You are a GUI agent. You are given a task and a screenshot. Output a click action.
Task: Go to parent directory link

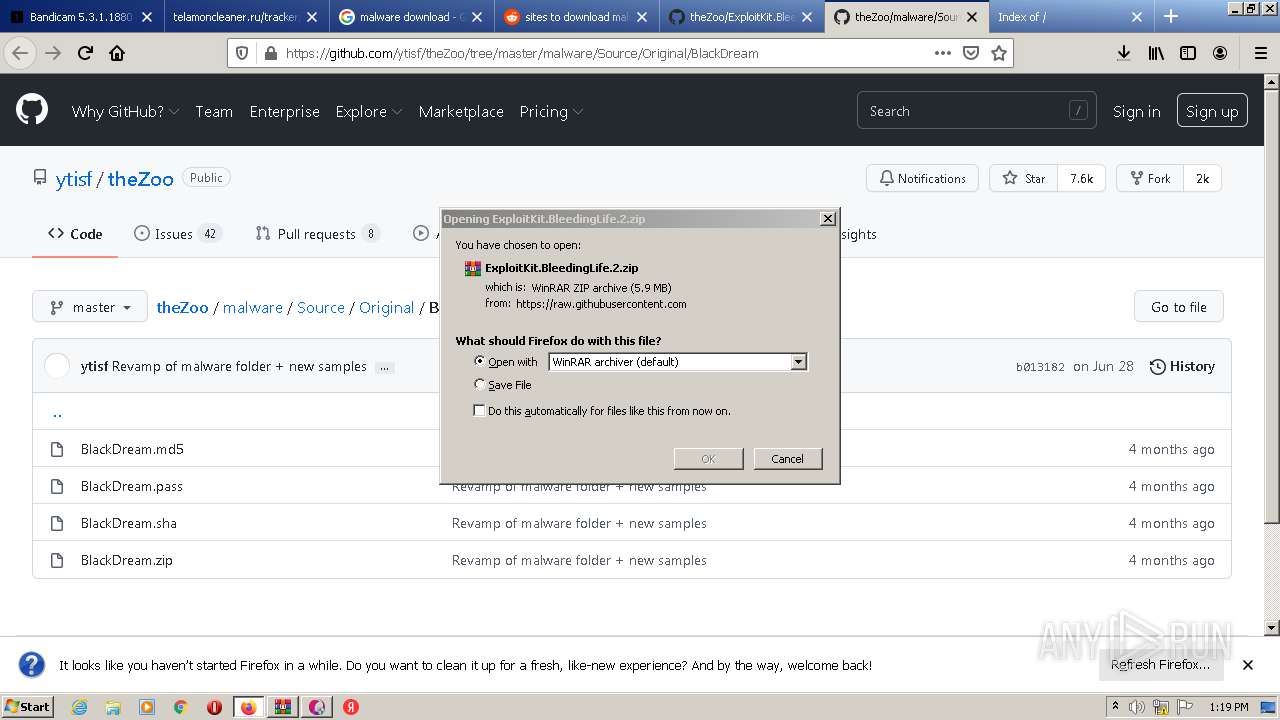point(57,412)
